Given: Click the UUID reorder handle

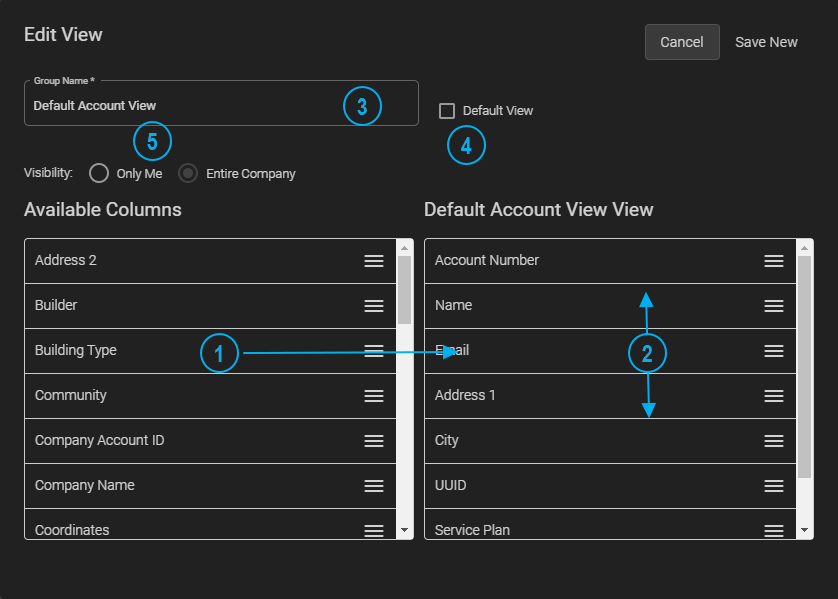Looking at the screenshot, I should (x=774, y=485).
